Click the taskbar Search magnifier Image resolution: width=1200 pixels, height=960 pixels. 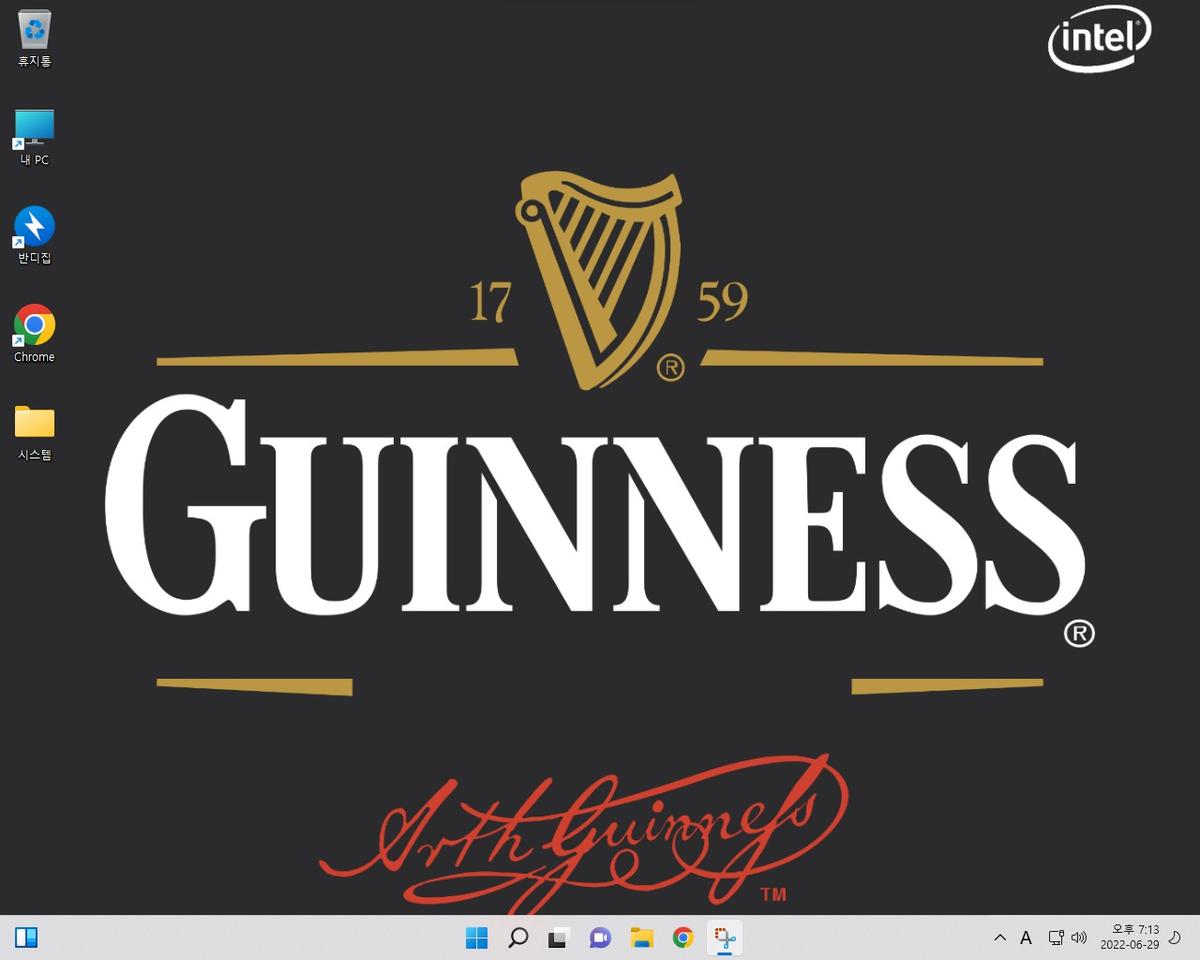[518, 938]
